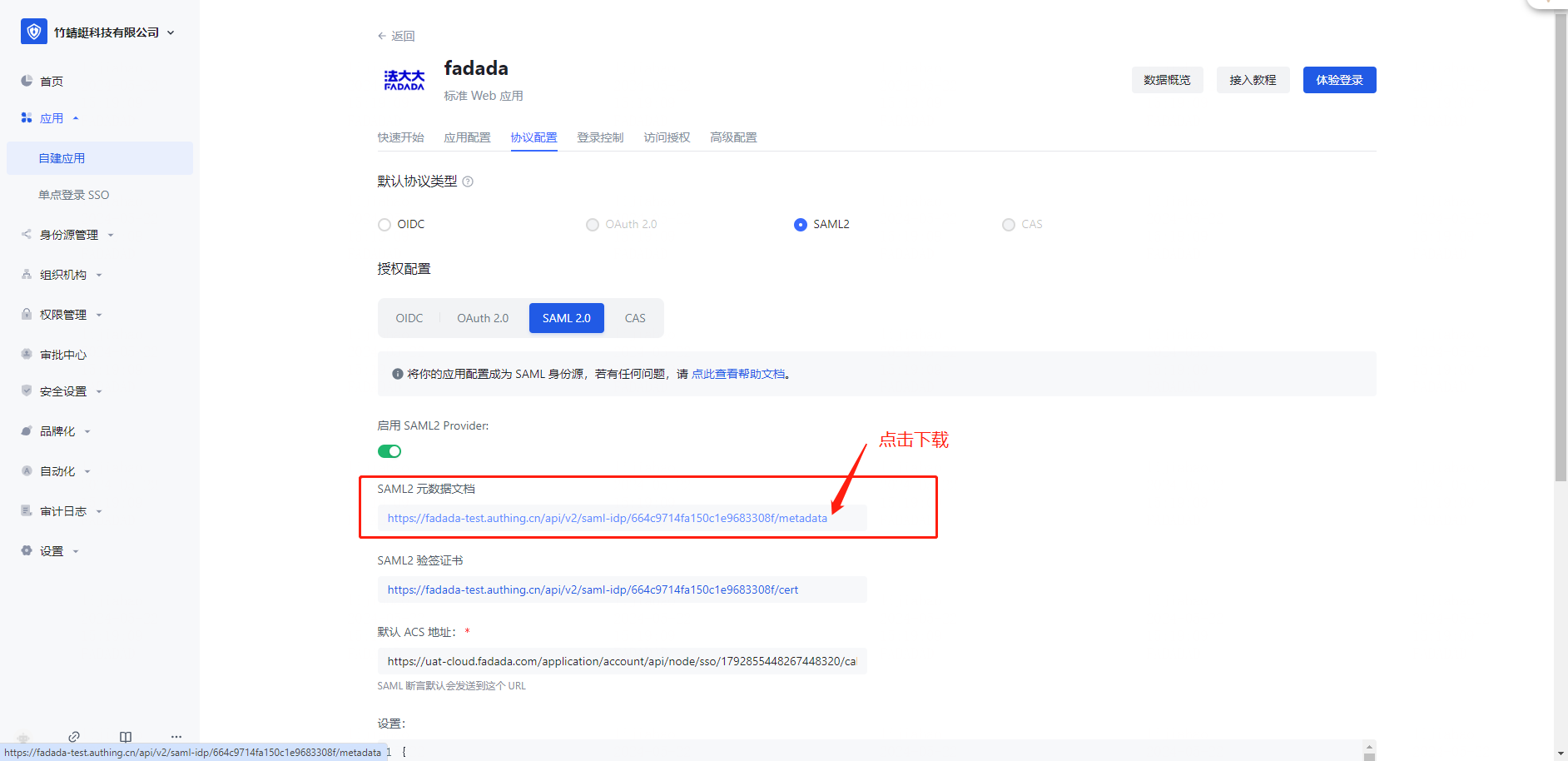Select the SAML2 default protocol radio
This screenshot has width=1568, height=761.
click(801, 225)
